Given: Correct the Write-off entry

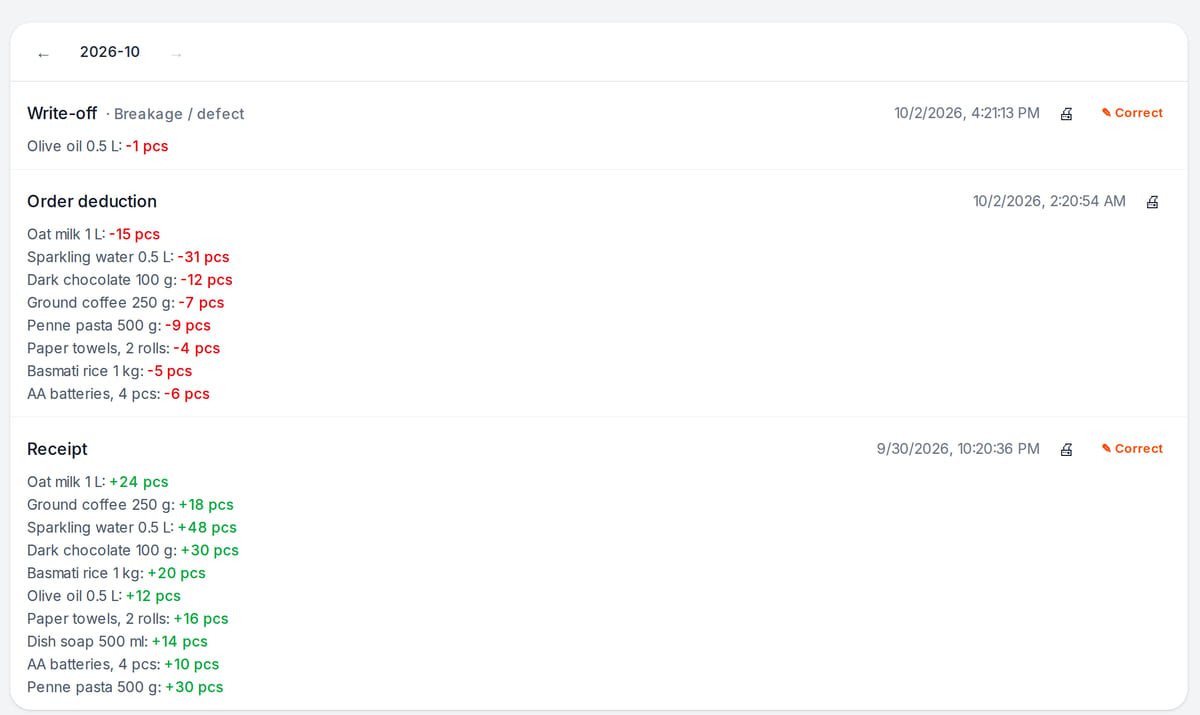Looking at the screenshot, I should coord(1132,113).
